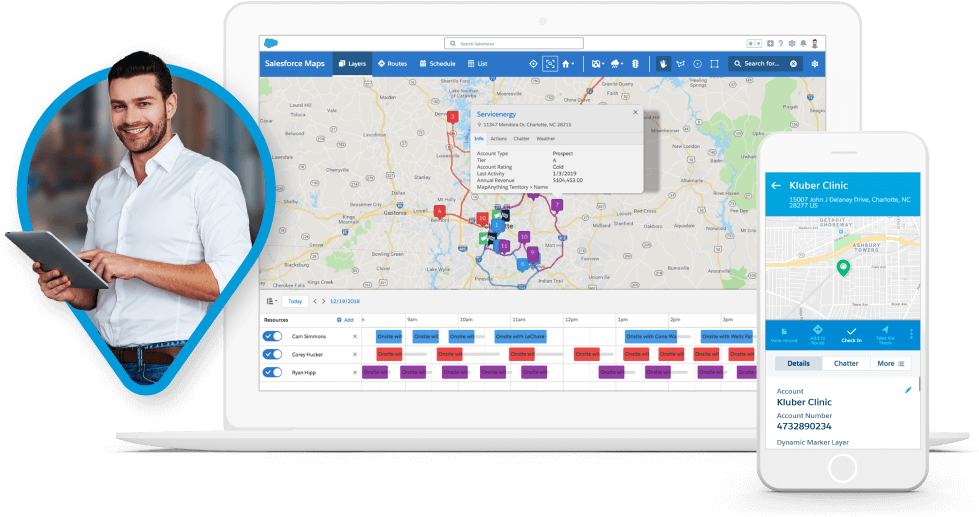Tap Check In on phone

851,335
